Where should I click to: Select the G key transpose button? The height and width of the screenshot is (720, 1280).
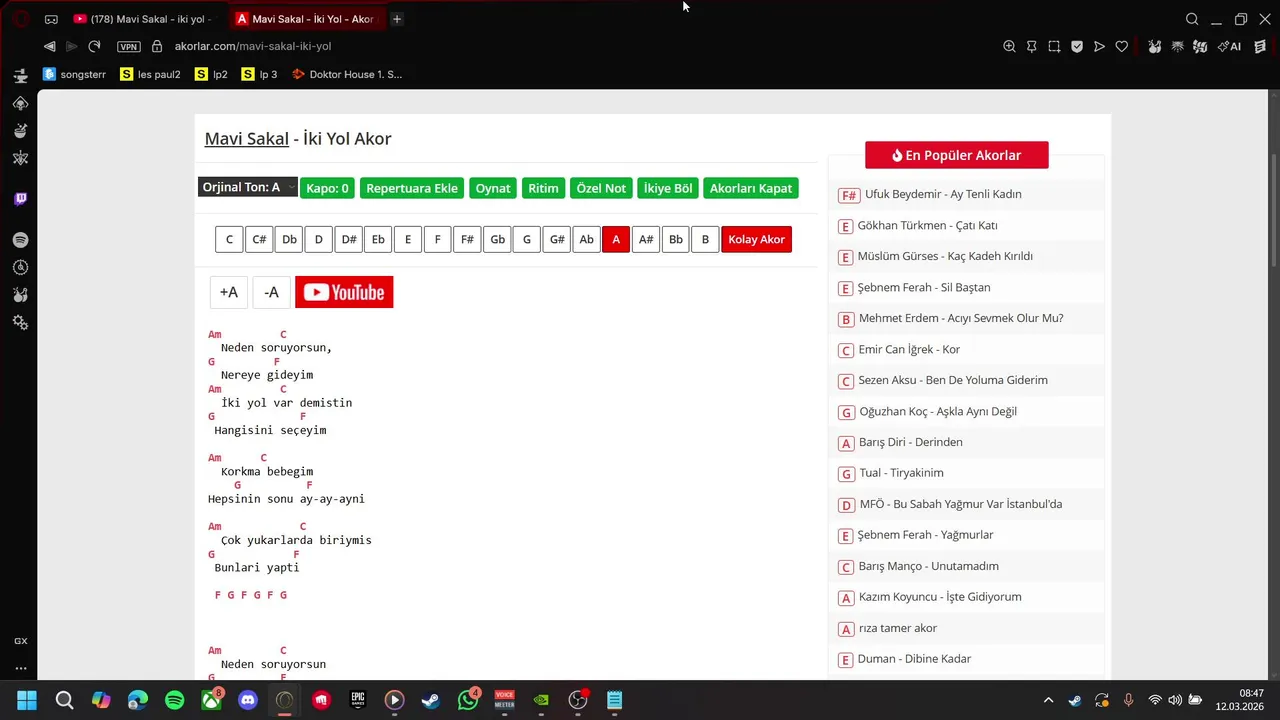pyautogui.click(x=527, y=239)
